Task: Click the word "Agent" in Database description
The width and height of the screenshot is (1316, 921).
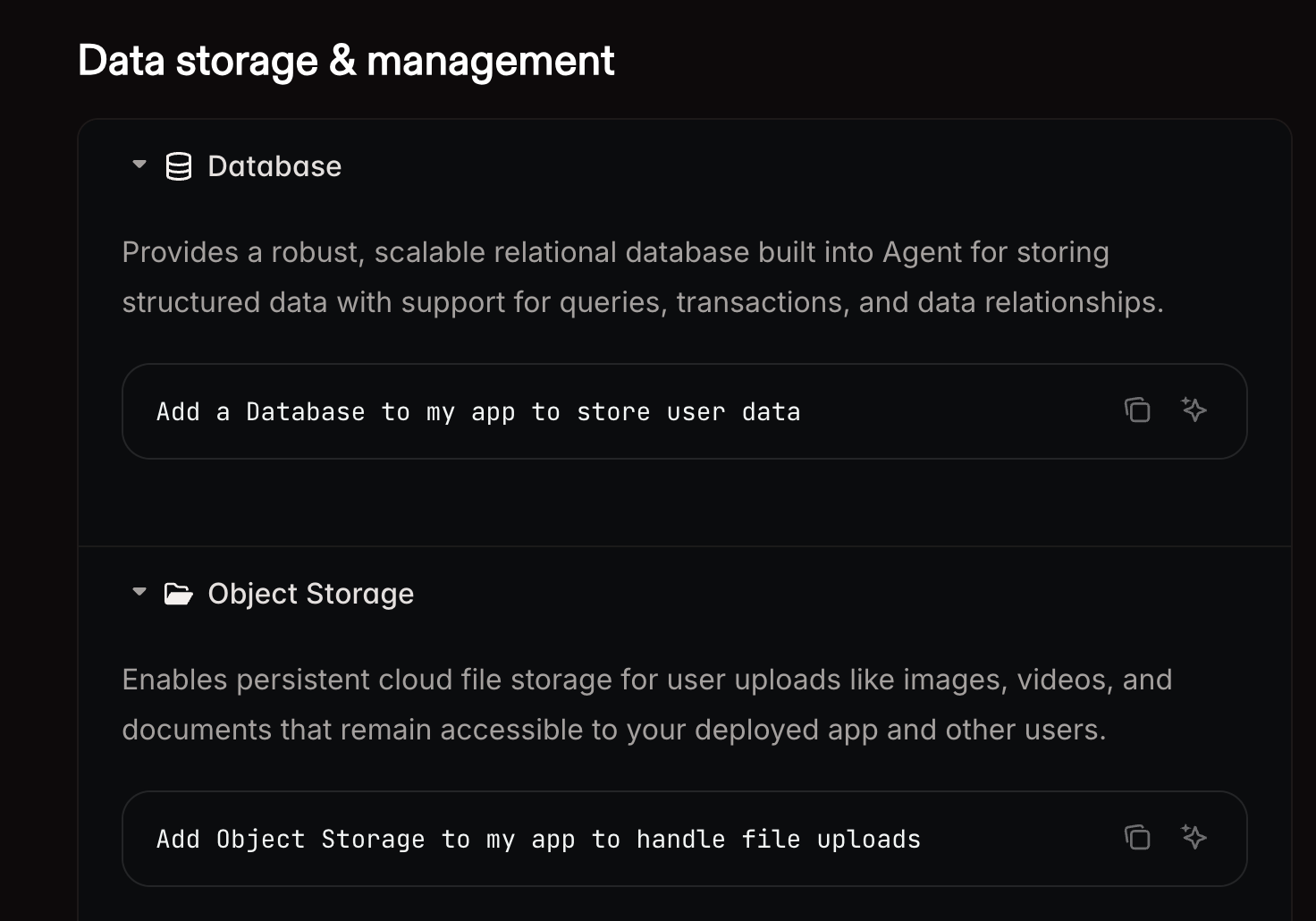Action: [x=922, y=252]
